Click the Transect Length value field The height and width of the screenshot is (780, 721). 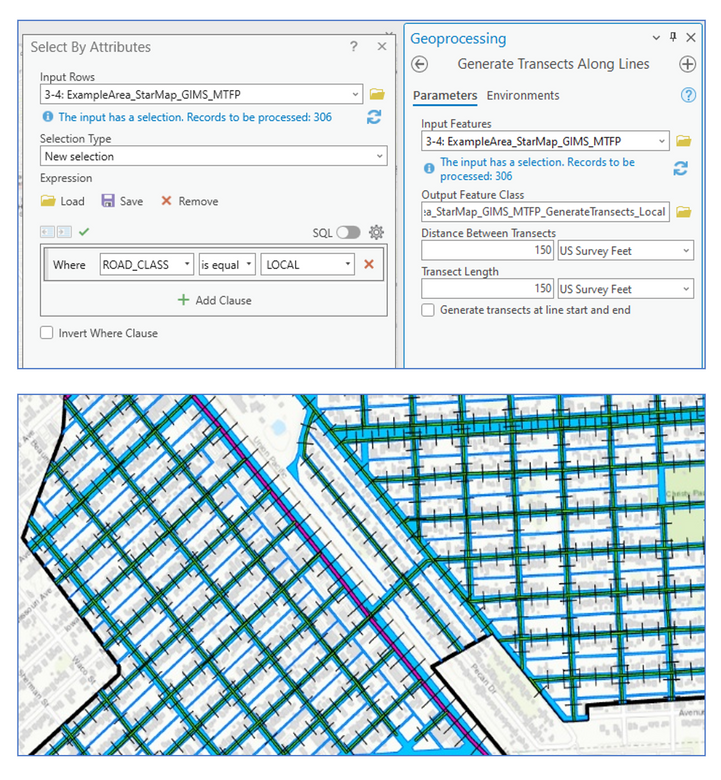click(x=487, y=289)
